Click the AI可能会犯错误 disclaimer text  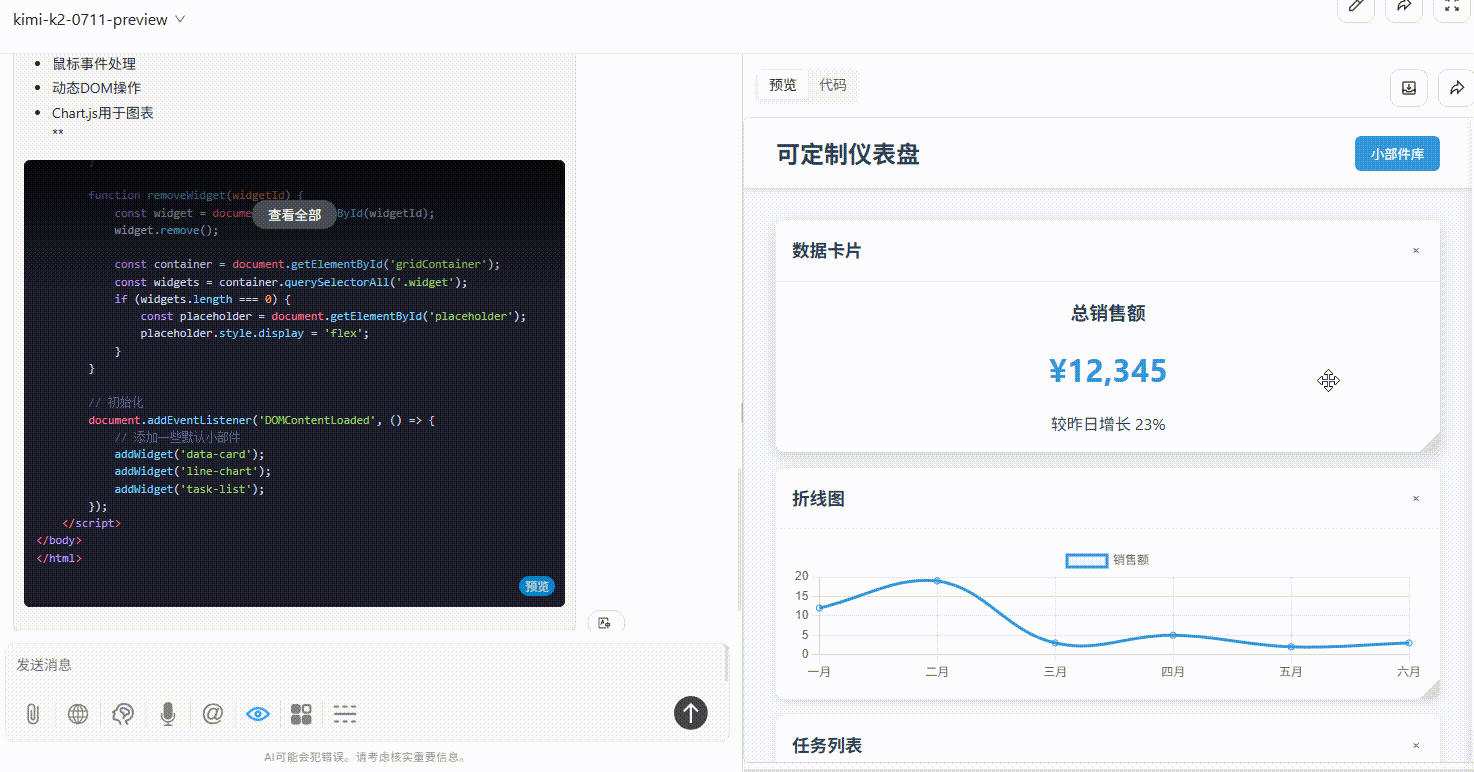(366, 758)
